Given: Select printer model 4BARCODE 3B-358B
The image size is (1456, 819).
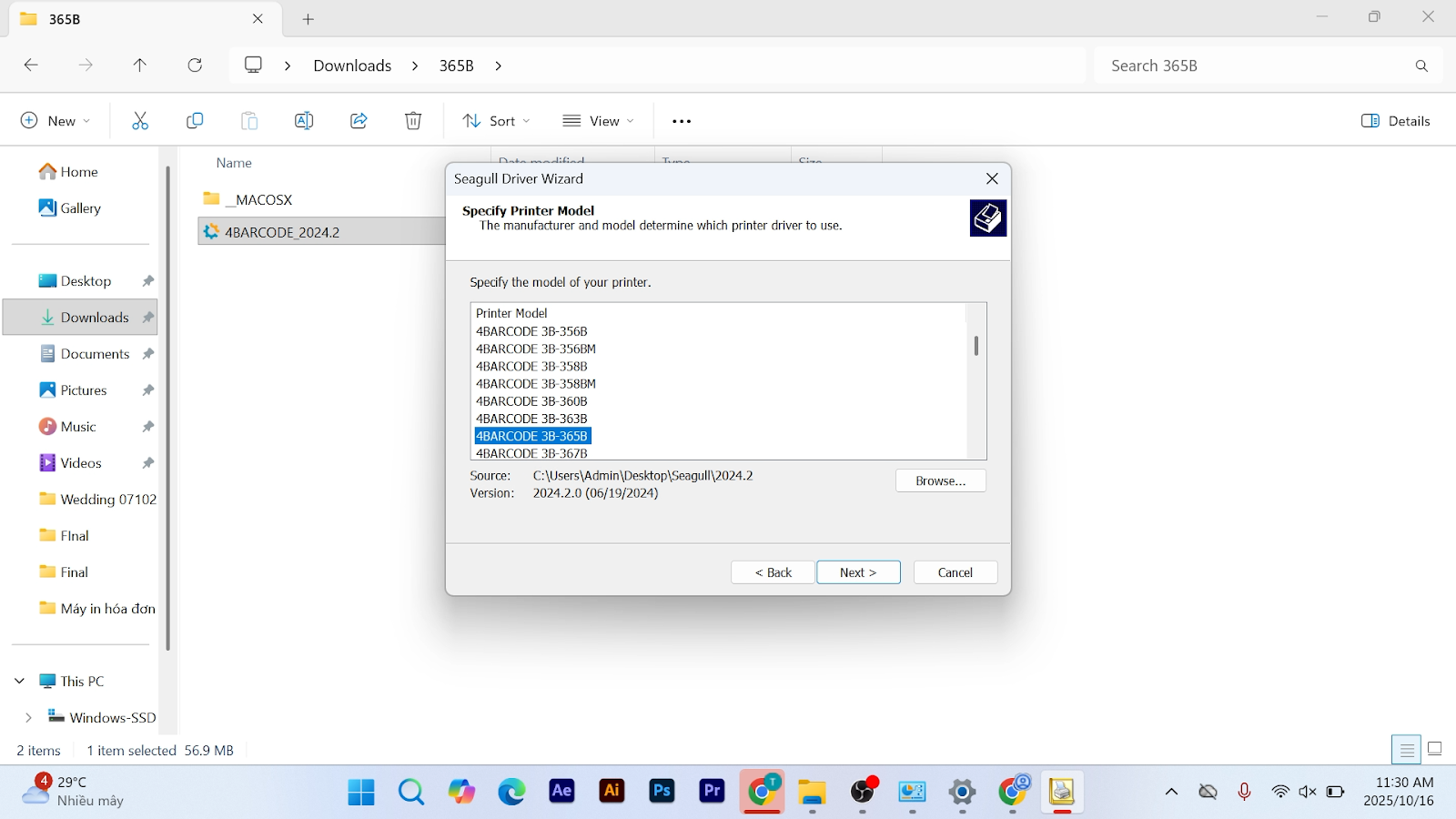Looking at the screenshot, I should click(x=531, y=366).
